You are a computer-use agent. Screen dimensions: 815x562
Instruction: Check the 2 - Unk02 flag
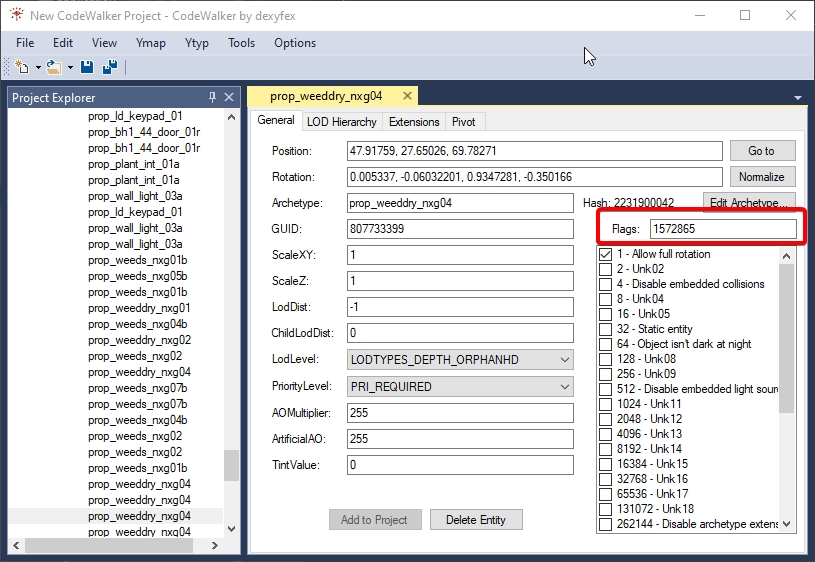[605, 269]
